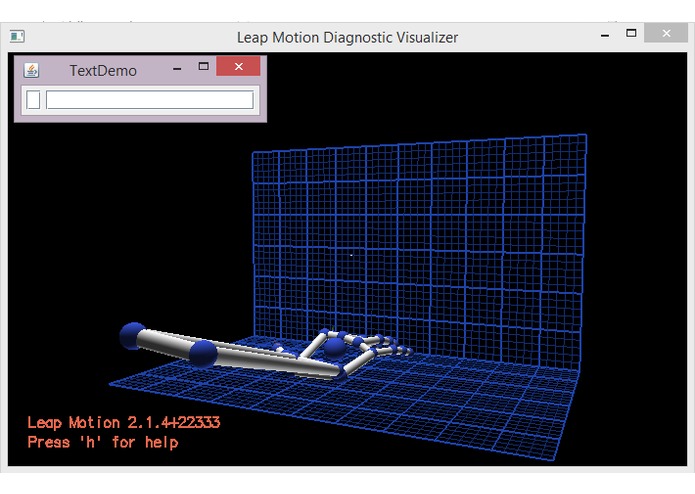Viewport: 695px width, 494px height.
Task: Click the blue elbow sphere at arm's end
Action: click(x=133, y=336)
